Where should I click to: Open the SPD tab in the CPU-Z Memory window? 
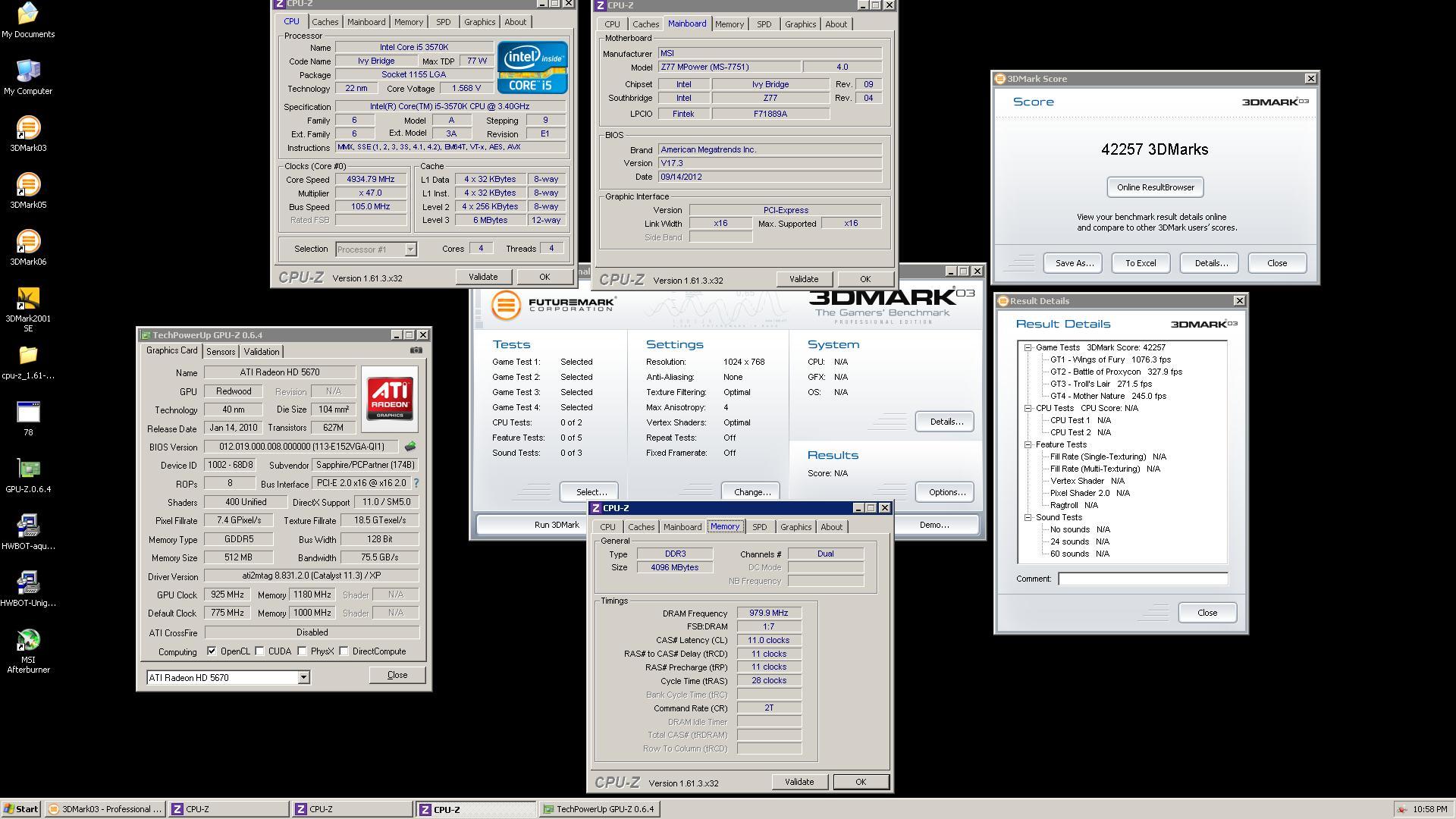[759, 527]
